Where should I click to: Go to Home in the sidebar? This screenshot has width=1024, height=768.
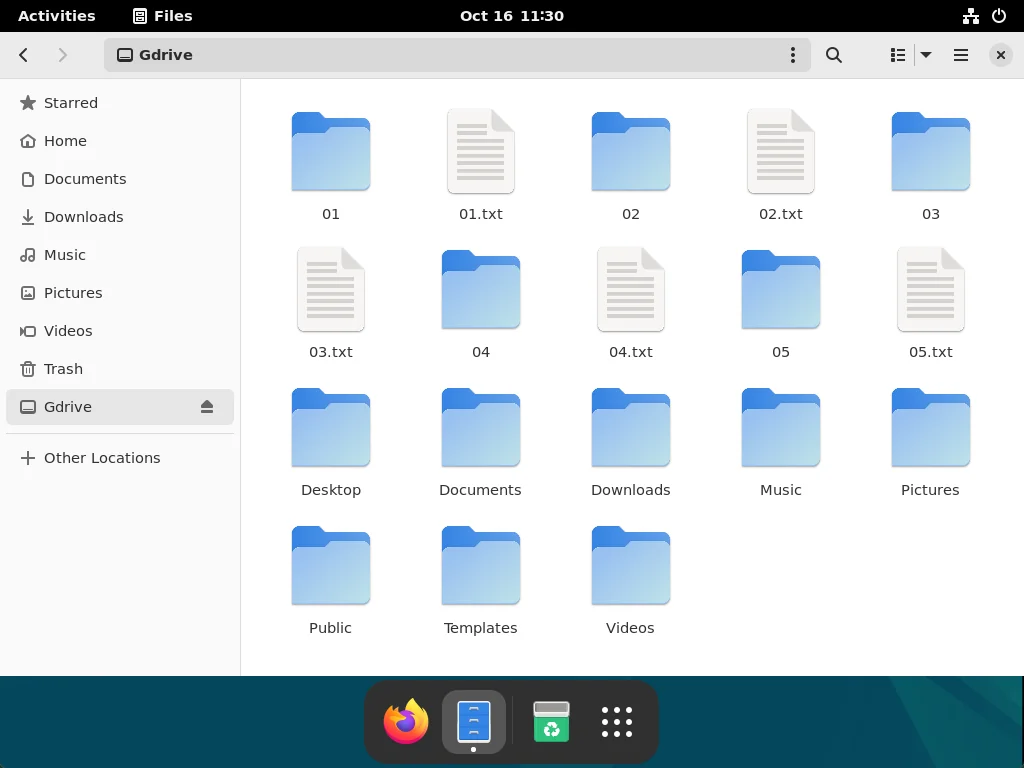click(x=120, y=141)
